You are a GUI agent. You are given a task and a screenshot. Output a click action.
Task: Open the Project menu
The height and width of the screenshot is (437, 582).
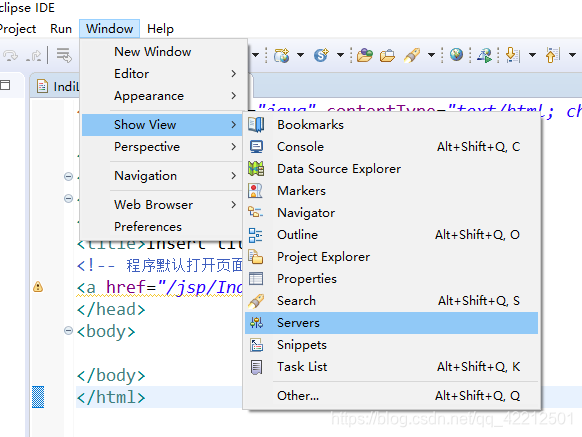point(17,29)
